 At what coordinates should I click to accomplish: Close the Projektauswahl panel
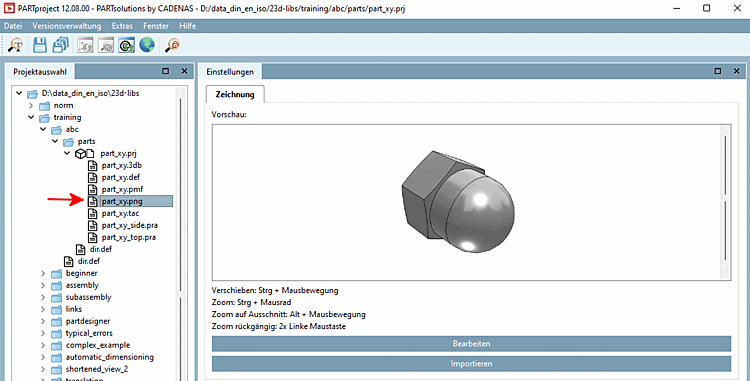(184, 71)
